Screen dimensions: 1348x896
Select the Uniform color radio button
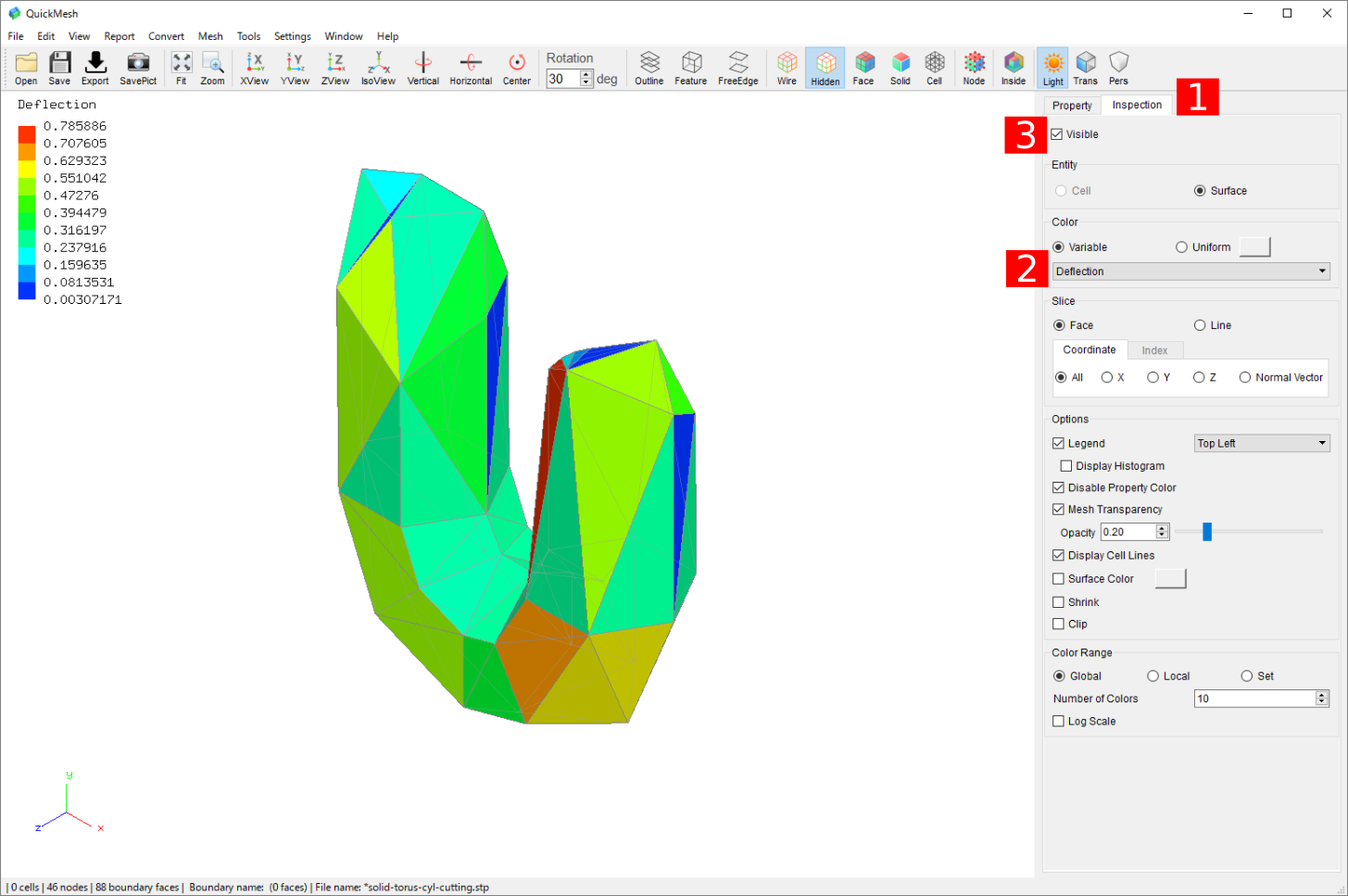click(x=1181, y=247)
